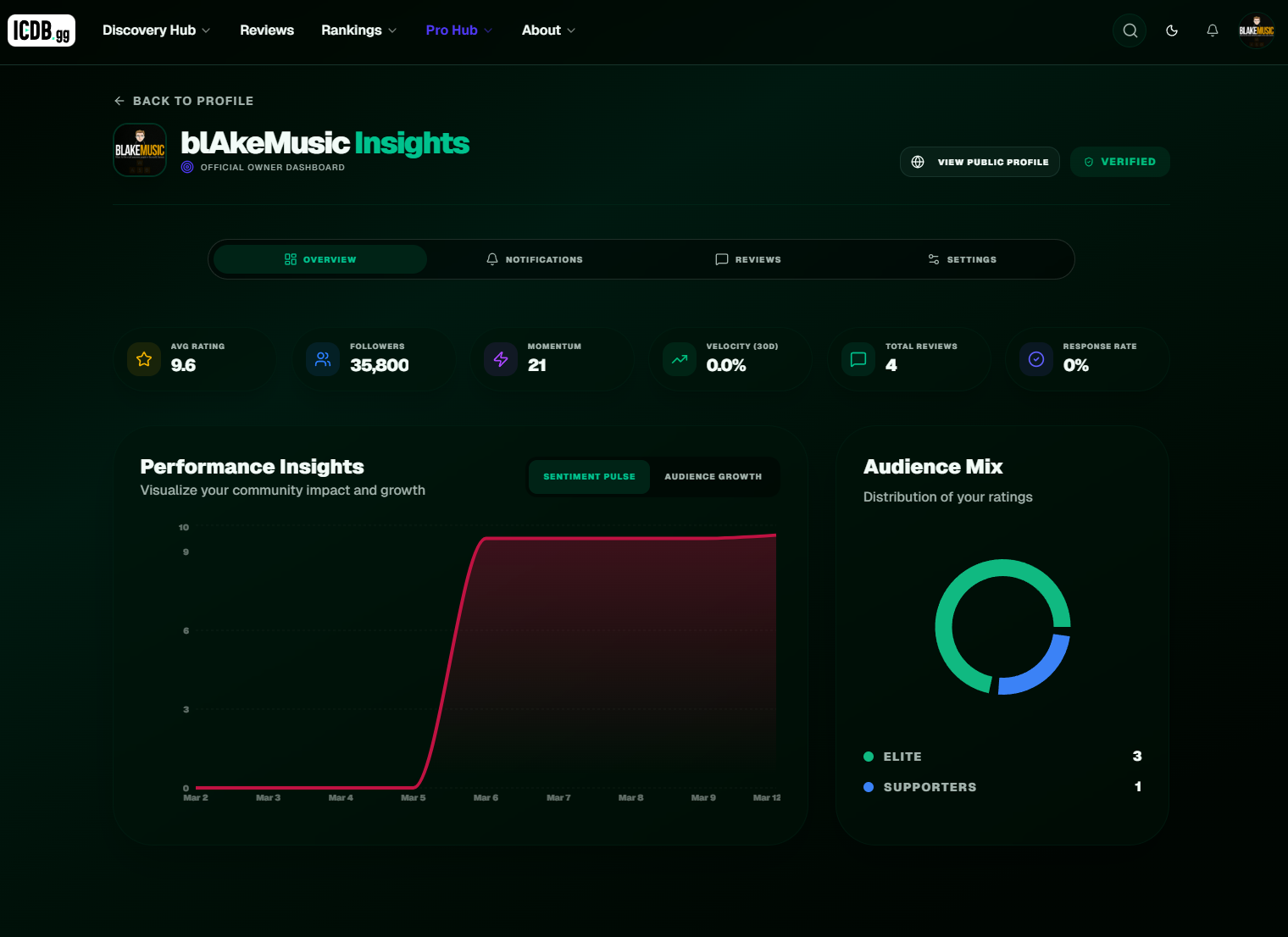Click the checkmark icon for Response Rate
Image resolution: width=1288 pixels, height=937 pixels.
point(1036,359)
